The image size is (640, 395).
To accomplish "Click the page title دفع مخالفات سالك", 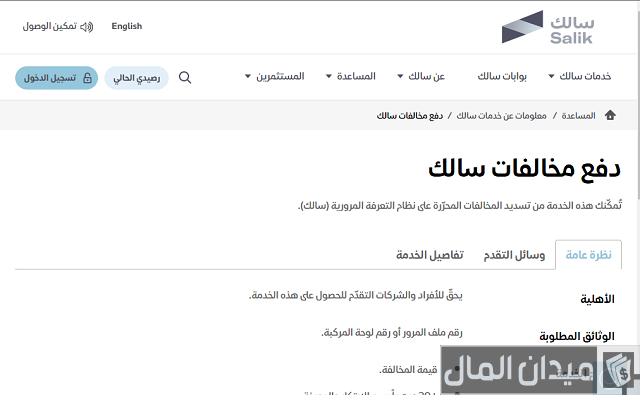I will [524, 169].
